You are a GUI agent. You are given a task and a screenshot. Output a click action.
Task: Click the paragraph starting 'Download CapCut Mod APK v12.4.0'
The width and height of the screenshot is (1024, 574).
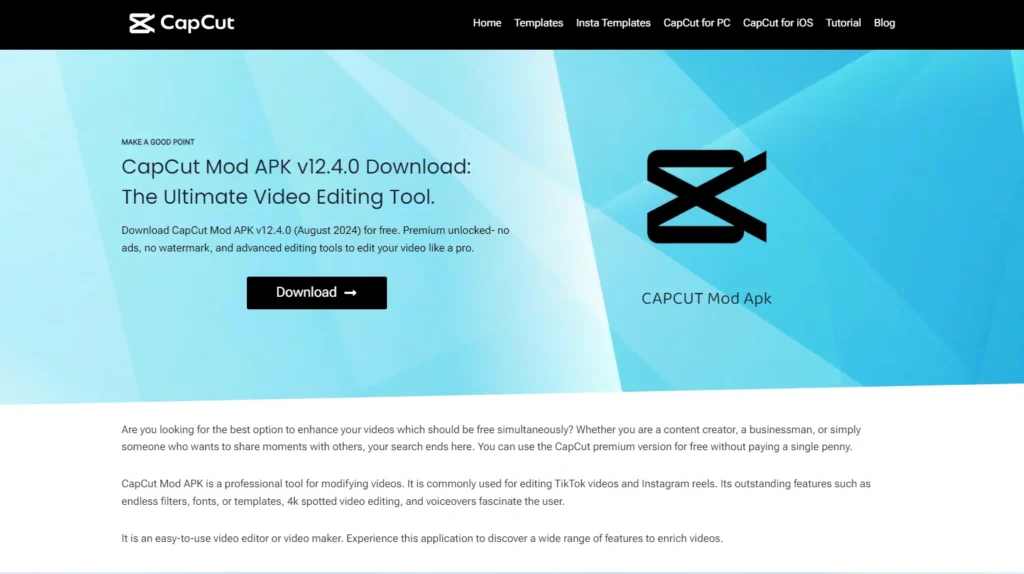pos(315,239)
